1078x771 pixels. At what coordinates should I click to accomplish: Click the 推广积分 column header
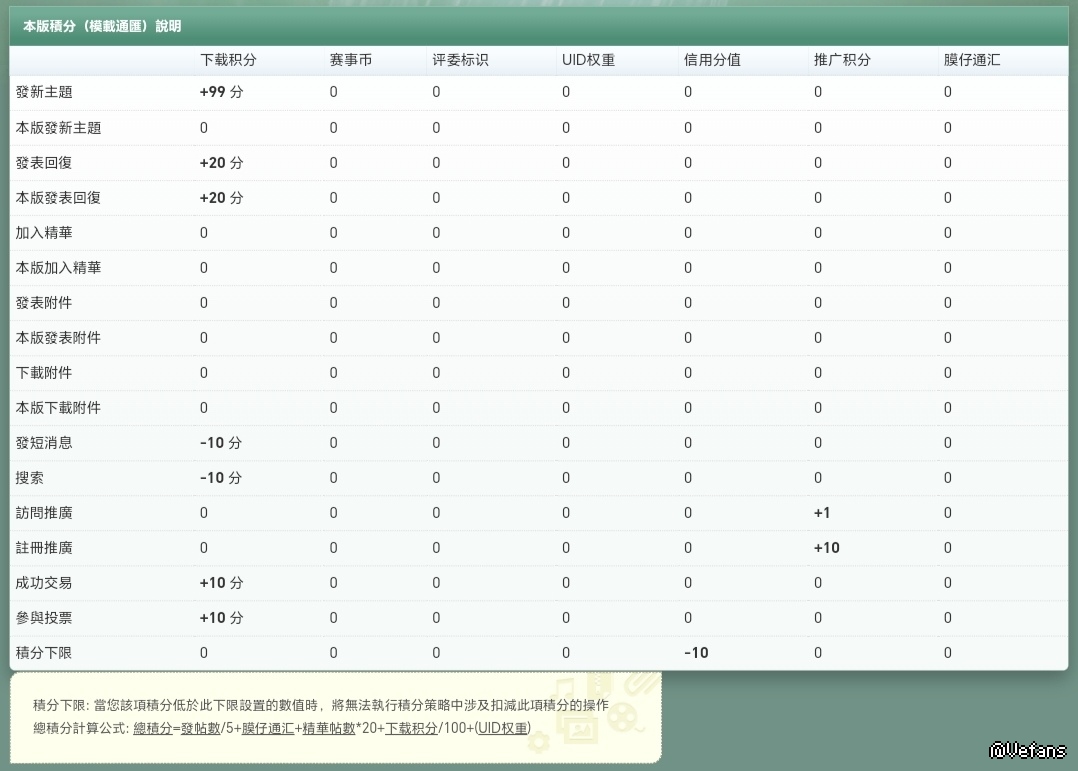coord(842,60)
